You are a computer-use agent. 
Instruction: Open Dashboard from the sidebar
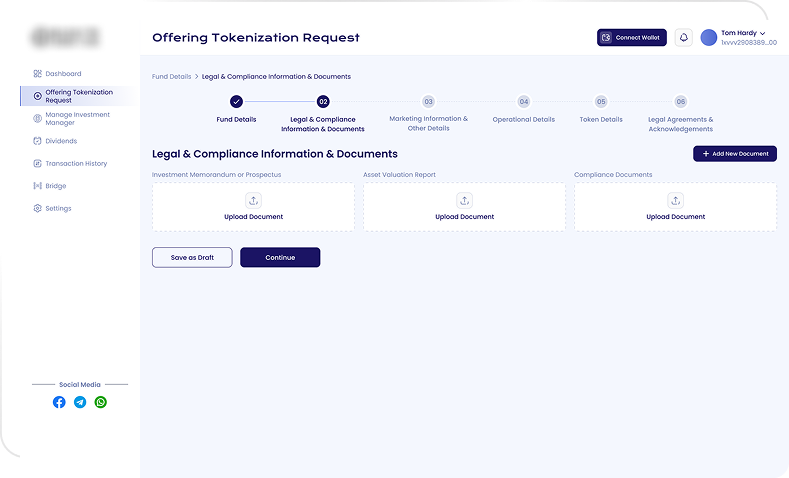point(63,74)
